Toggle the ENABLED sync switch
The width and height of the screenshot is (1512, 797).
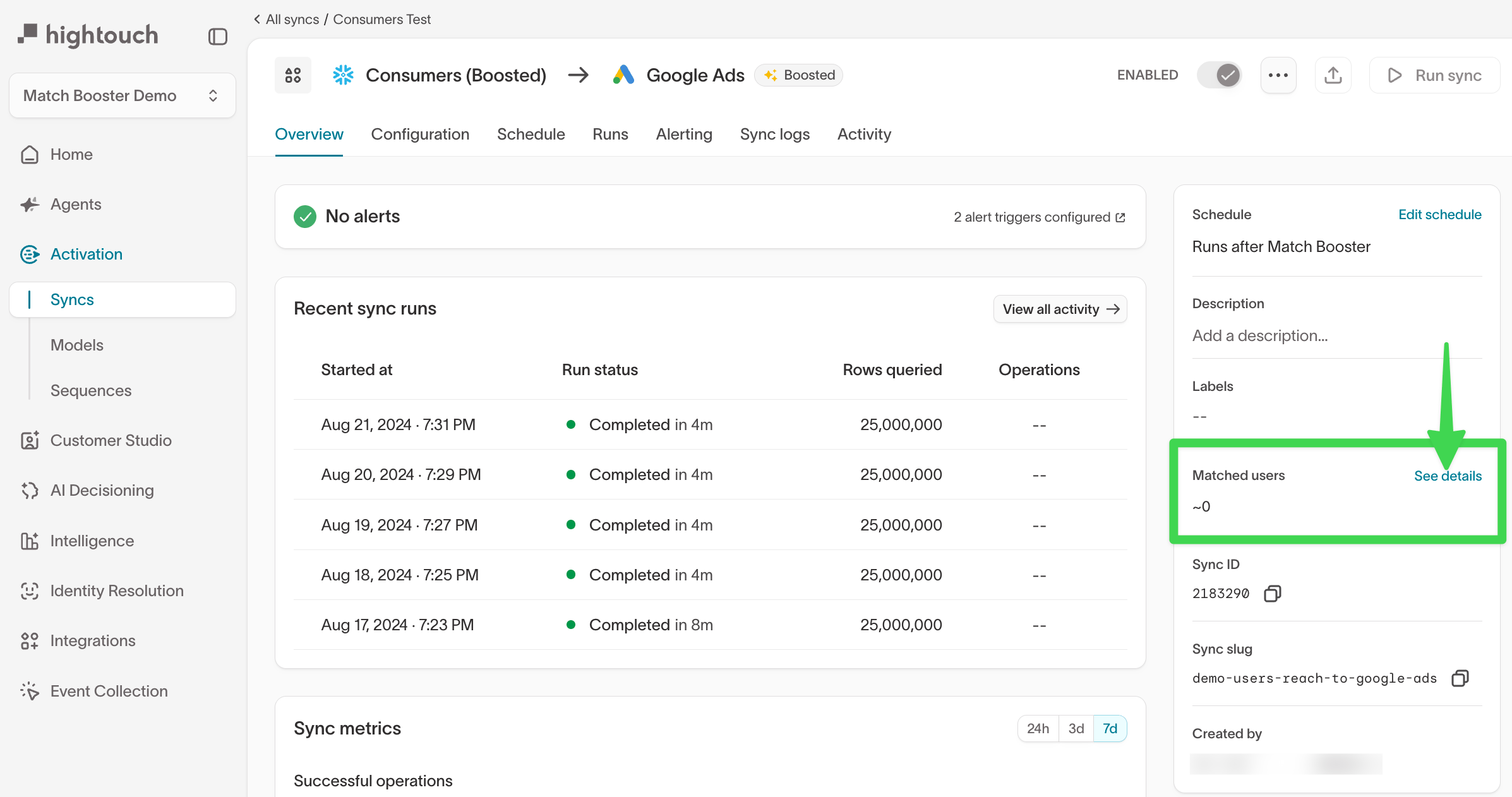click(x=1219, y=75)
